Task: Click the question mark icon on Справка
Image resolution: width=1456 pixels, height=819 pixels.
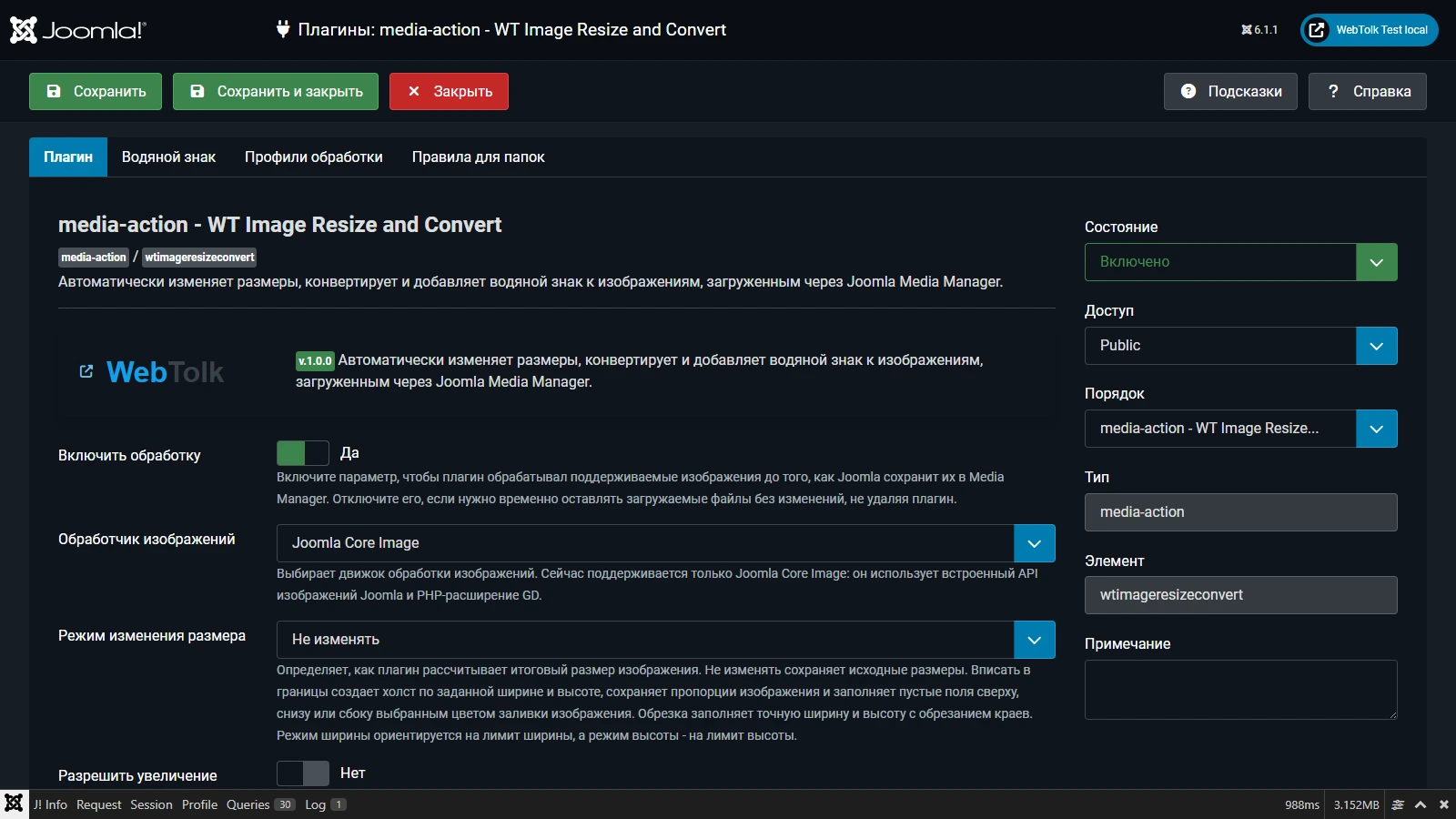Action: (1333, 91)
